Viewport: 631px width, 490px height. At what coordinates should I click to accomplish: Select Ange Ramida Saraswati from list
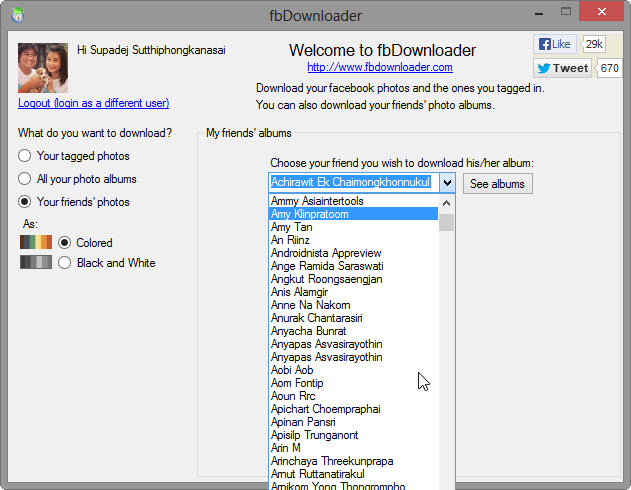point(353,266)
